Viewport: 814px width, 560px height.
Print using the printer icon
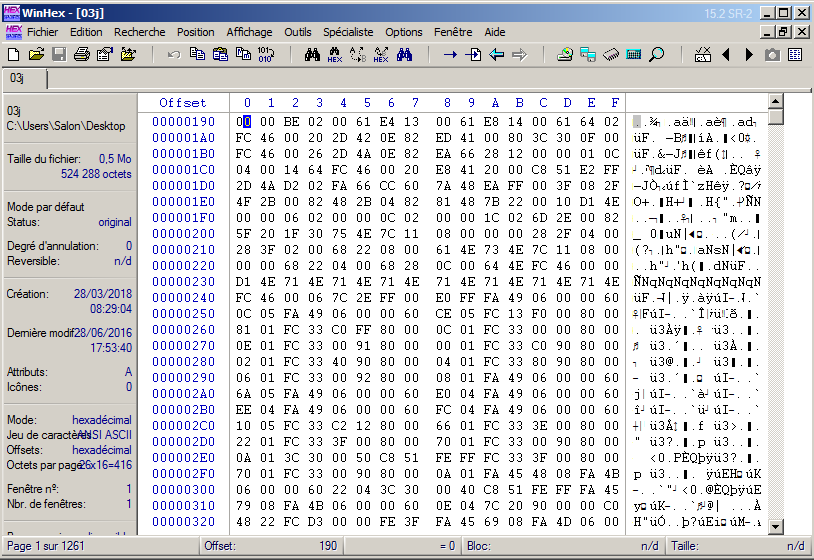[82, 54]
